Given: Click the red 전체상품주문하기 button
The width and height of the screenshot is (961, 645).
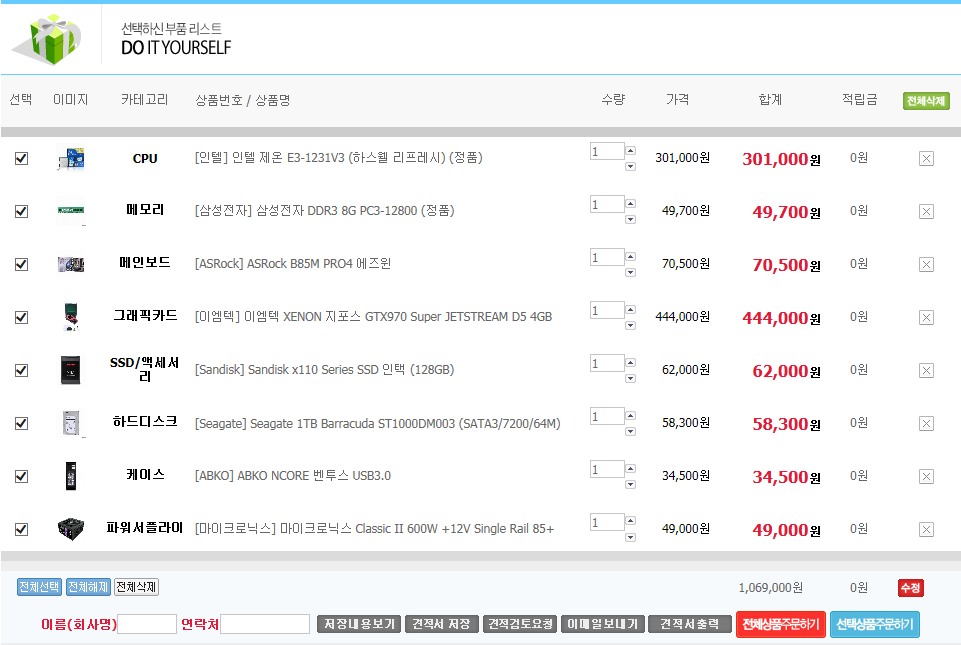Looking at the screenshot, I should (780, 625).
